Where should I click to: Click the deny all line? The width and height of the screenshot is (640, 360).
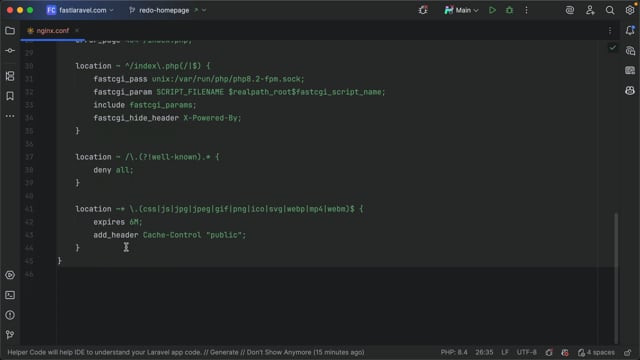point(113,170)
